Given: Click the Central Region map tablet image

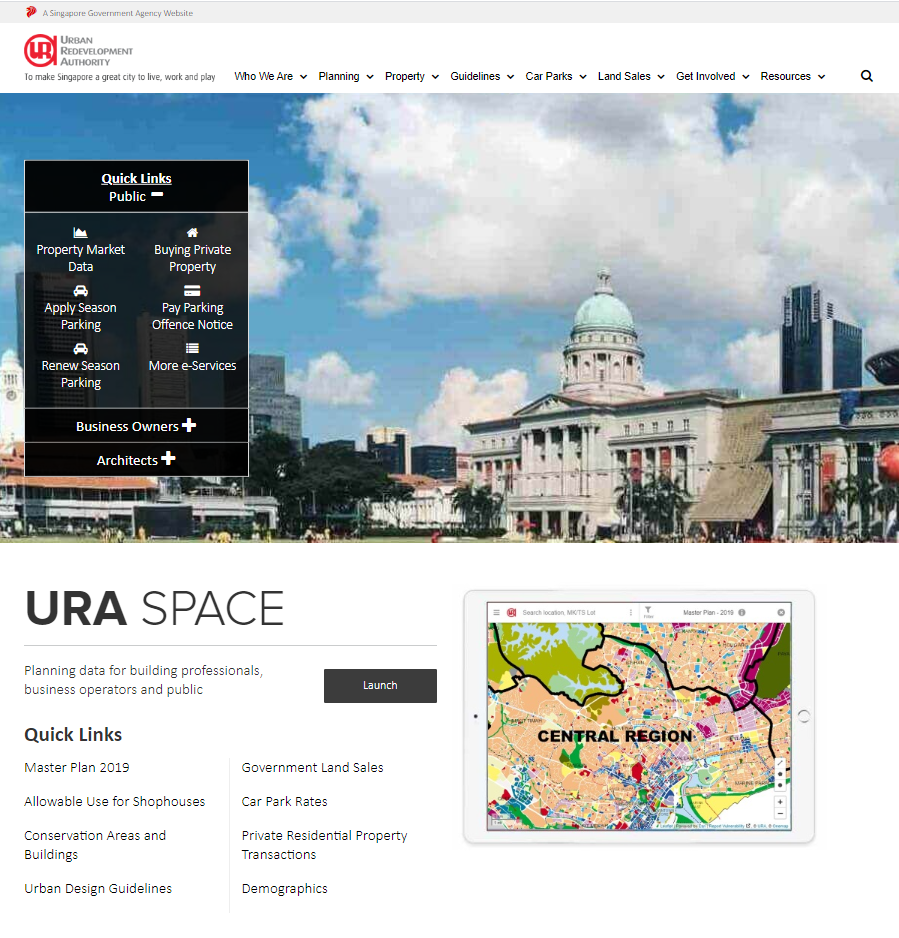Looking at the screenshot, I should click(x=639, y=717).
